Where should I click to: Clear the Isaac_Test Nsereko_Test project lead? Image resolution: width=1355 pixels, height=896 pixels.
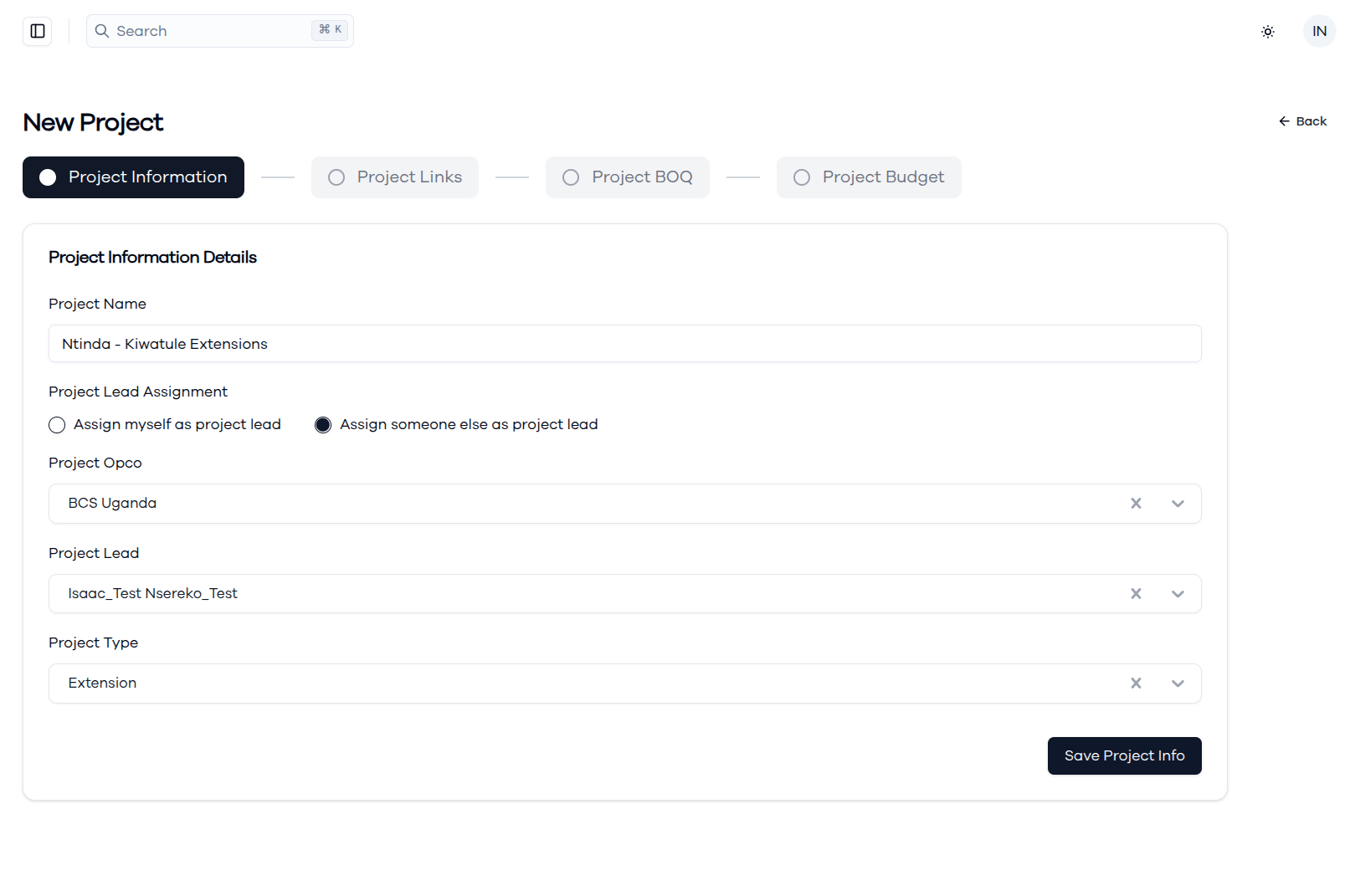pyautogui.click(x=1136, y=594)
